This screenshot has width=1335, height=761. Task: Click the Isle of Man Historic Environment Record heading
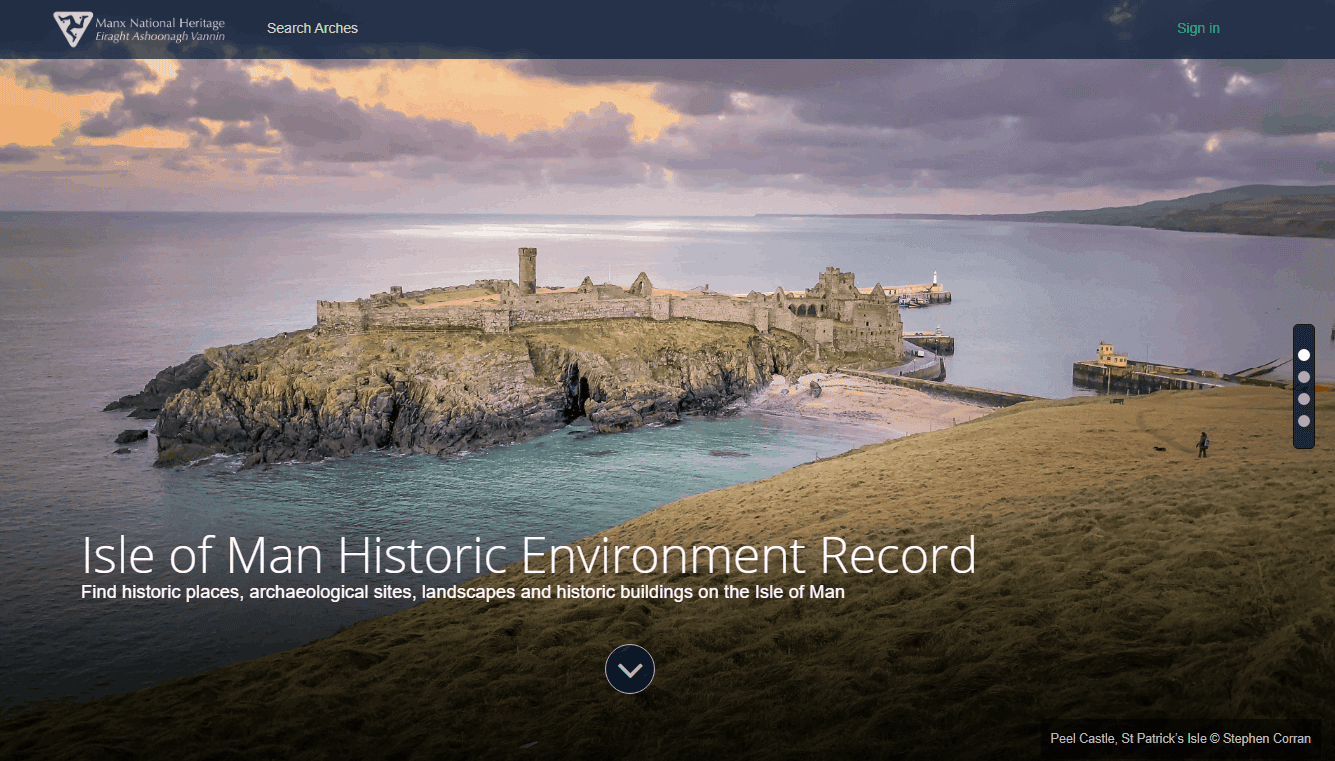click(529, 555)
